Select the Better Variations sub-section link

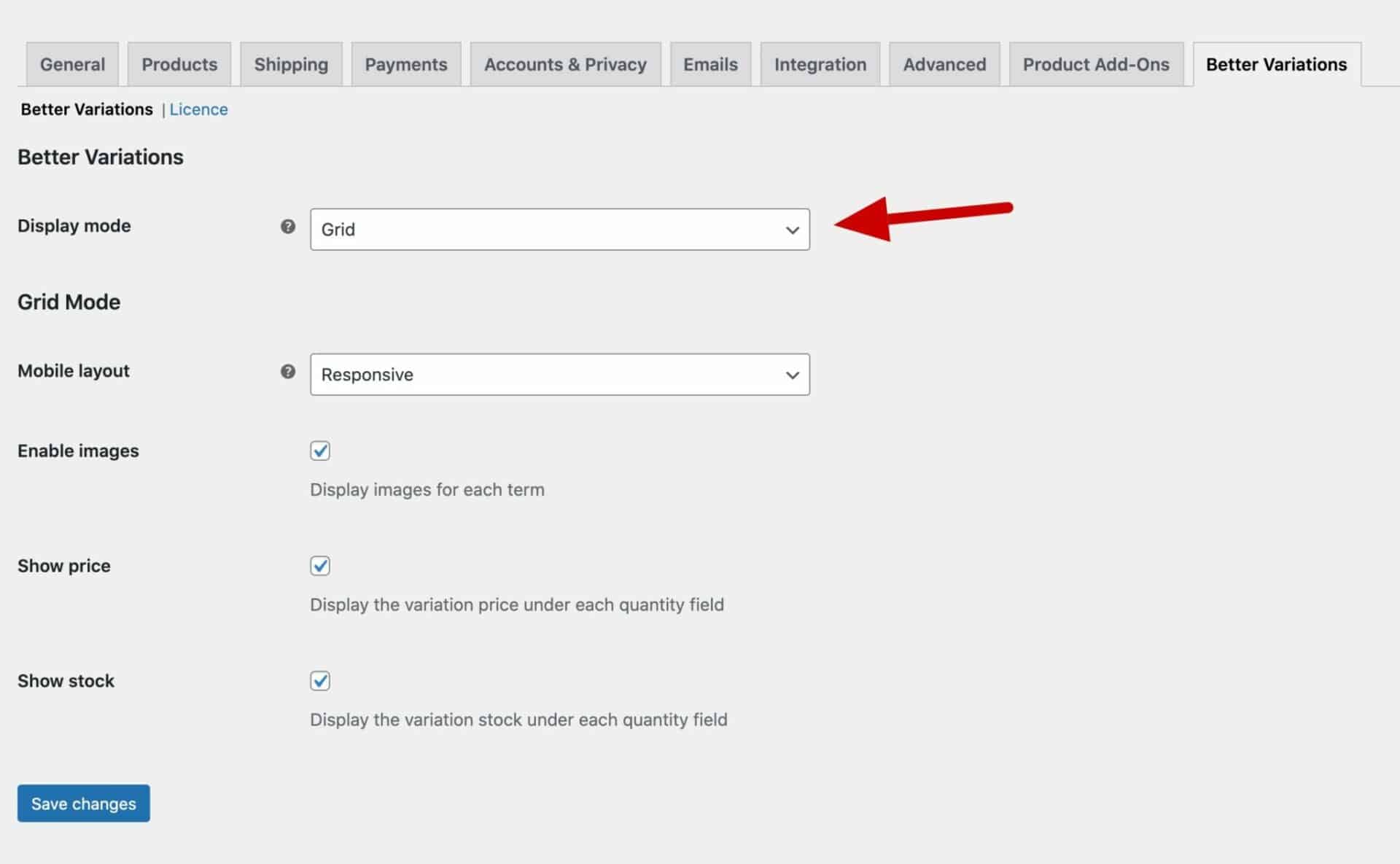[x=87, y=109]
